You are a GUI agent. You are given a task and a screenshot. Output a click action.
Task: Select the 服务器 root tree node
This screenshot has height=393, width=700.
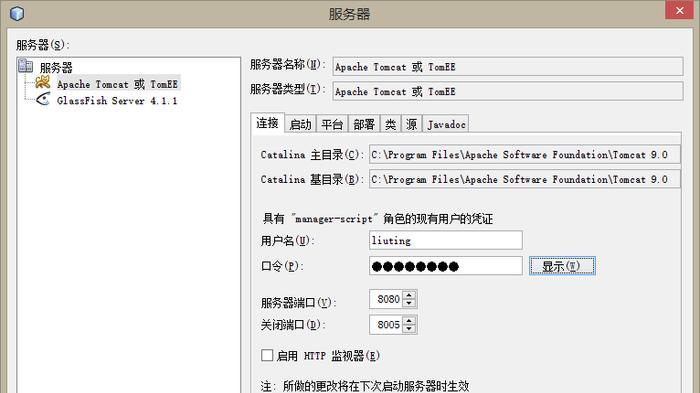(56, 67)
